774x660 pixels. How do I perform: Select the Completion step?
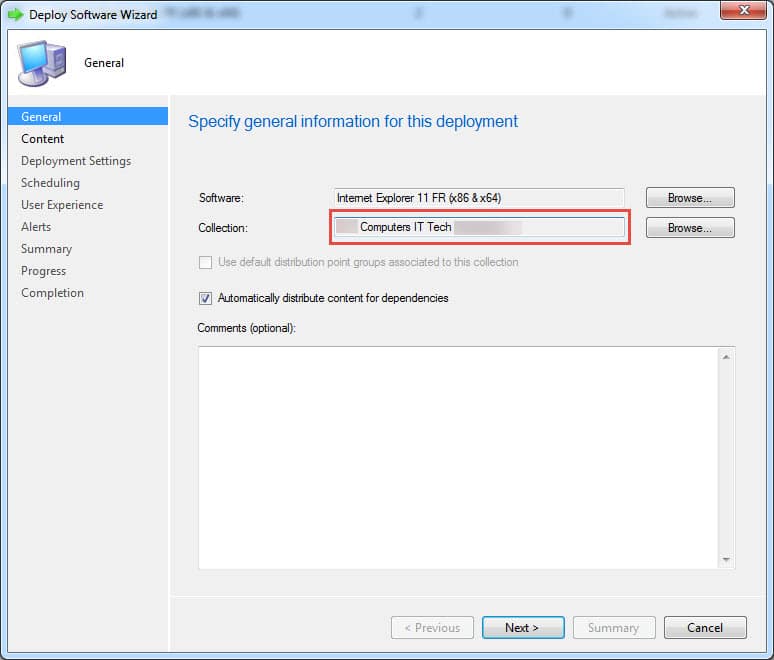click(52, 293)
